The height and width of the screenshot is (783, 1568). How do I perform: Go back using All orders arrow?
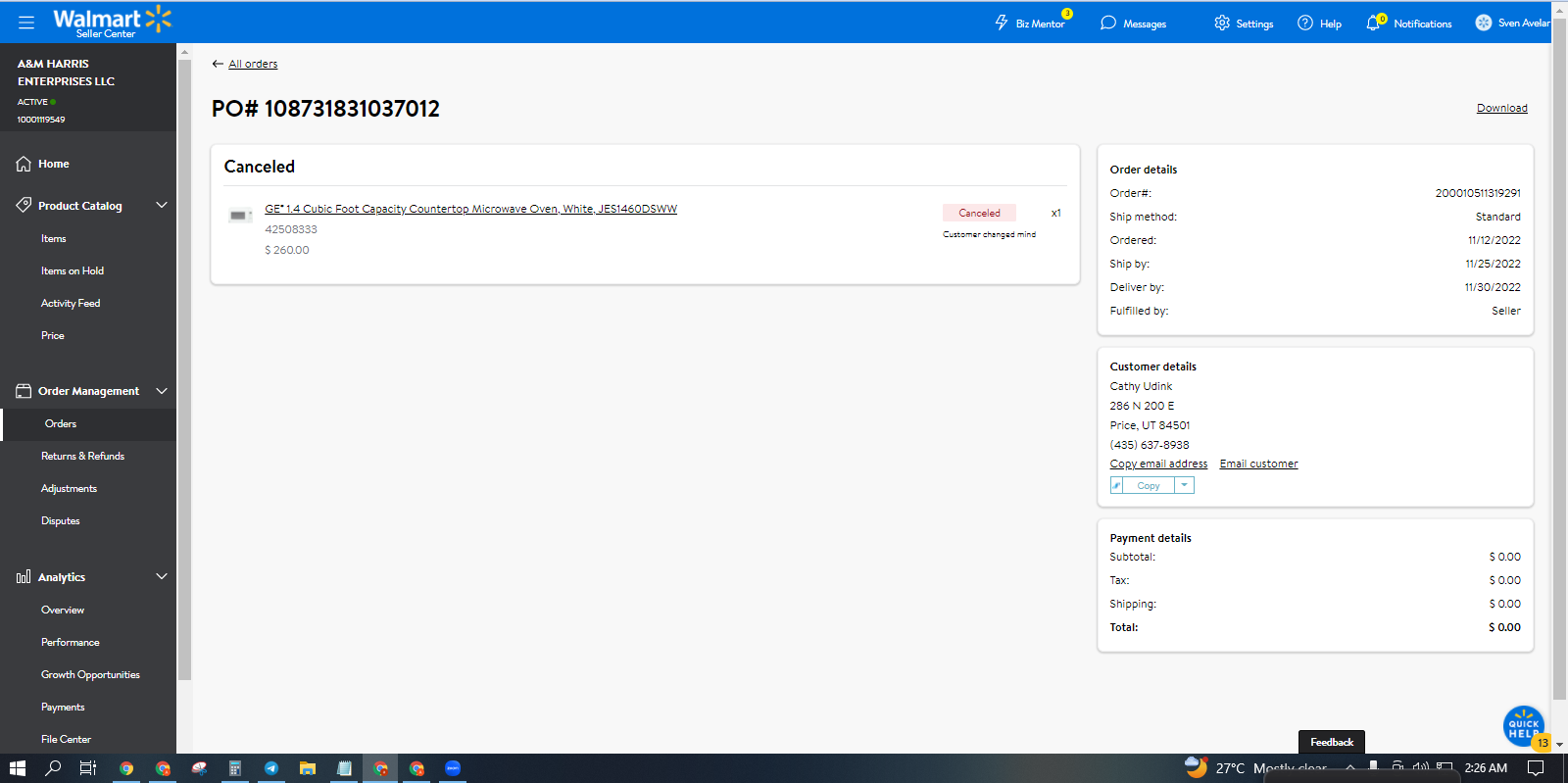[x=218, y=64]
